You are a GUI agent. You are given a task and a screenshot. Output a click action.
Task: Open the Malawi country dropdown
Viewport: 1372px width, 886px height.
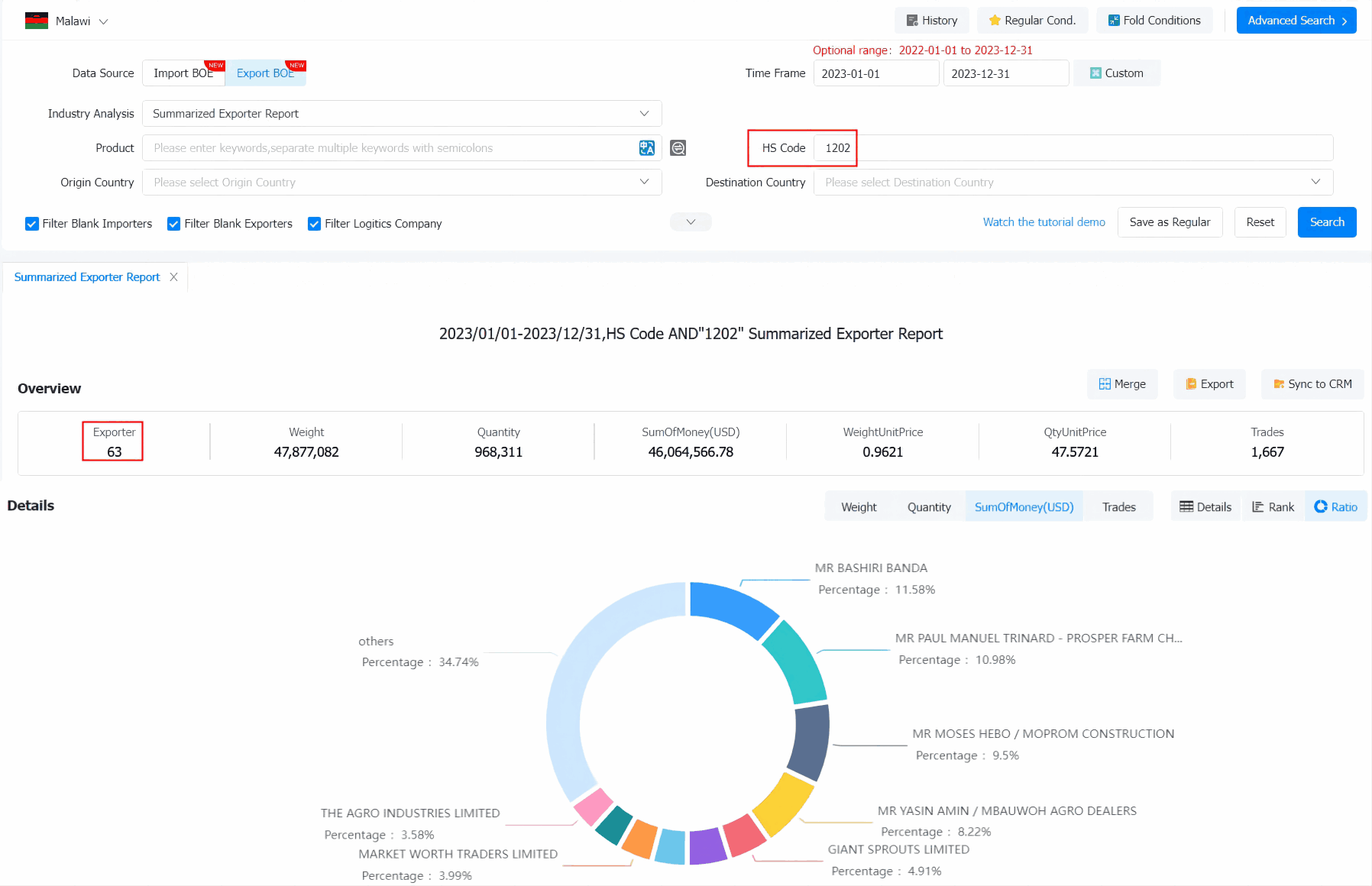67,21
